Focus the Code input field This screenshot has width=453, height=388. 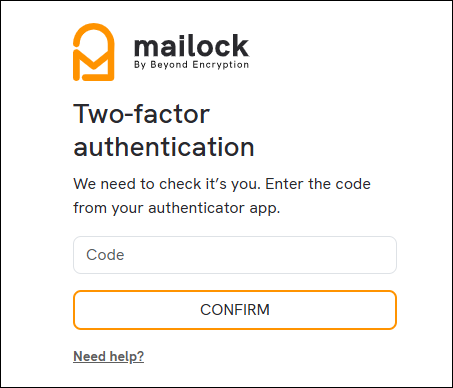(235, 255)
